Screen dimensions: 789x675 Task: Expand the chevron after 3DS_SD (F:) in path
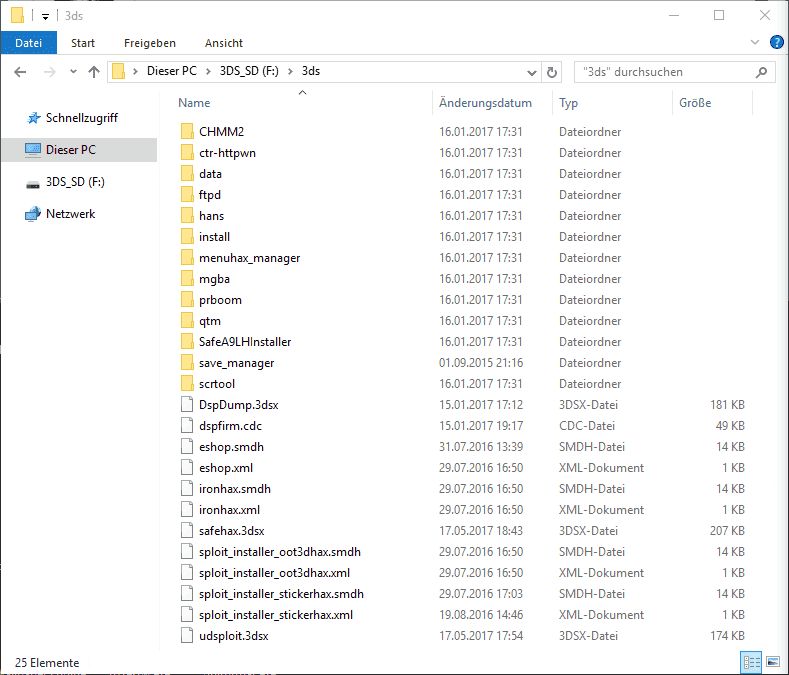pos(290,71)
